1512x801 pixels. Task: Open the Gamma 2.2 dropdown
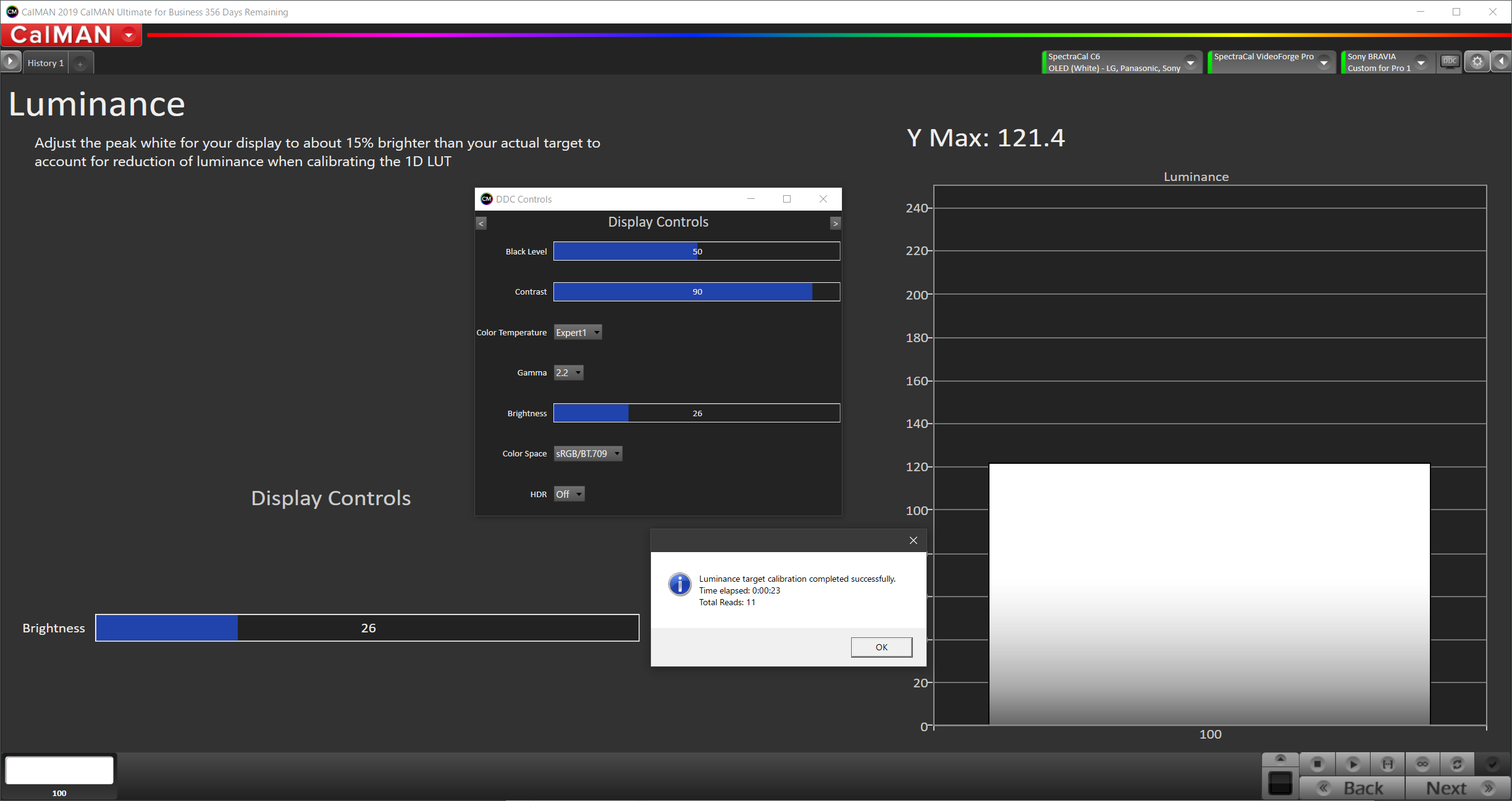pyautogui.click(x=568, y=372)
